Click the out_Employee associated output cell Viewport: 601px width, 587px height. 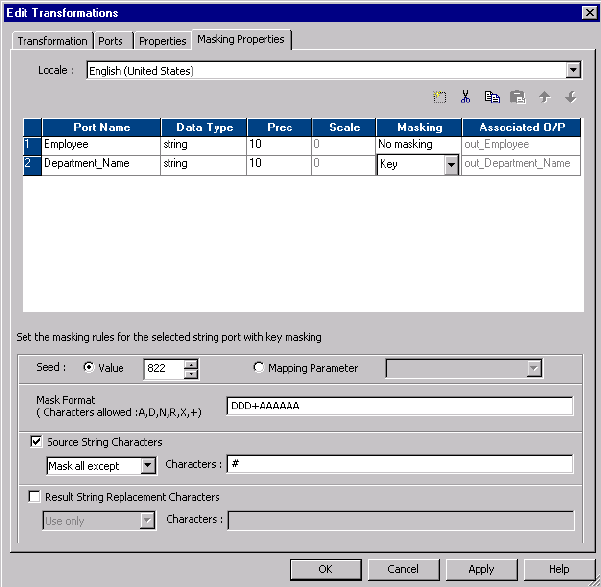[521, 145]
